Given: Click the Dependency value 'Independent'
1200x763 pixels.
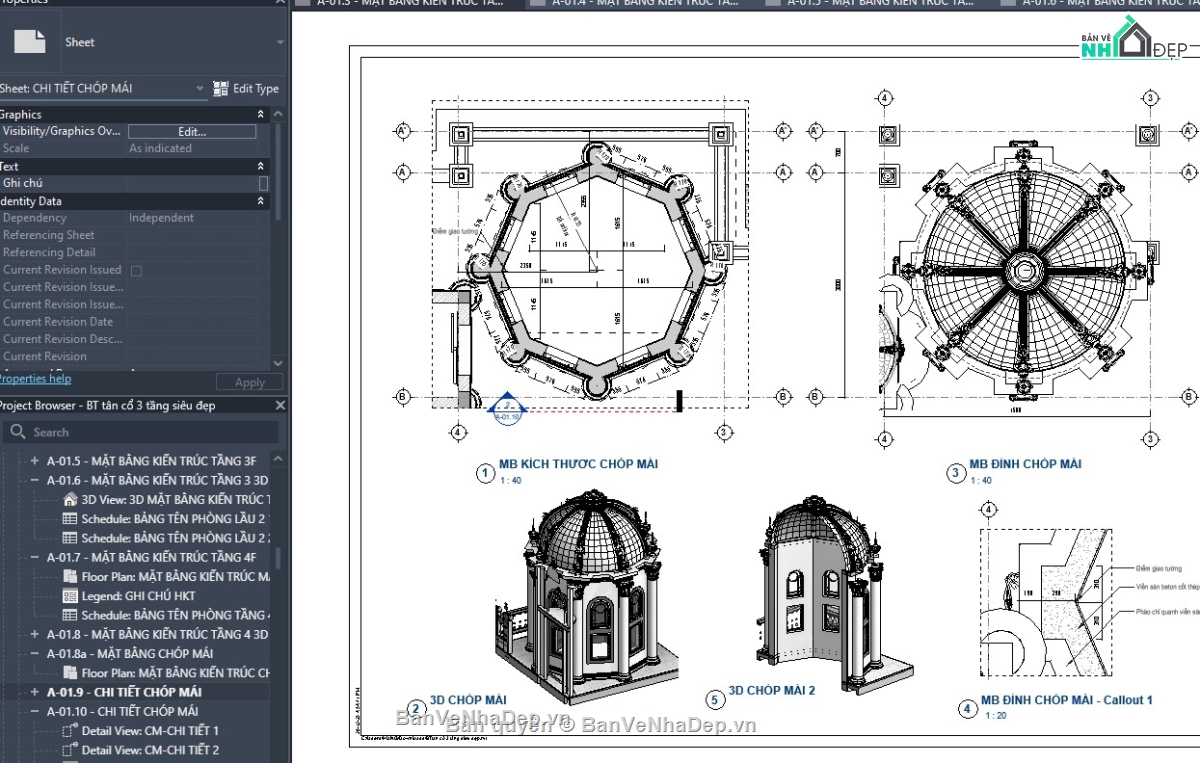Looking at the screenshot, I should (x=161, y=218).
